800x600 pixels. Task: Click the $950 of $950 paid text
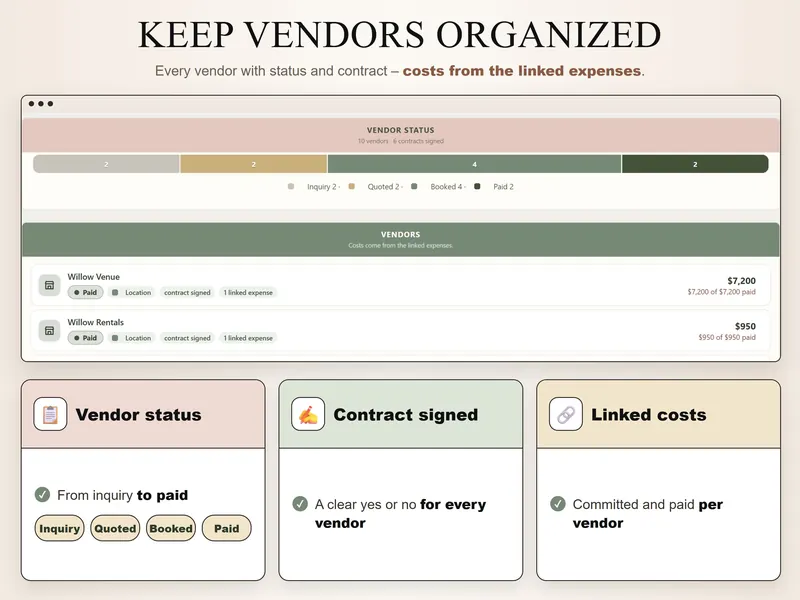coord(727,337)
